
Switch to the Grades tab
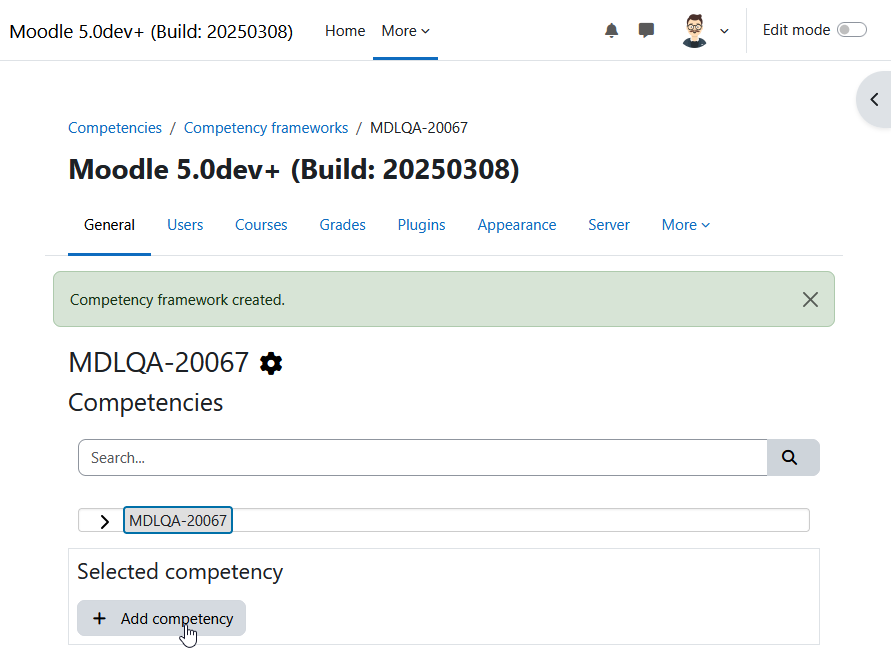342,225
